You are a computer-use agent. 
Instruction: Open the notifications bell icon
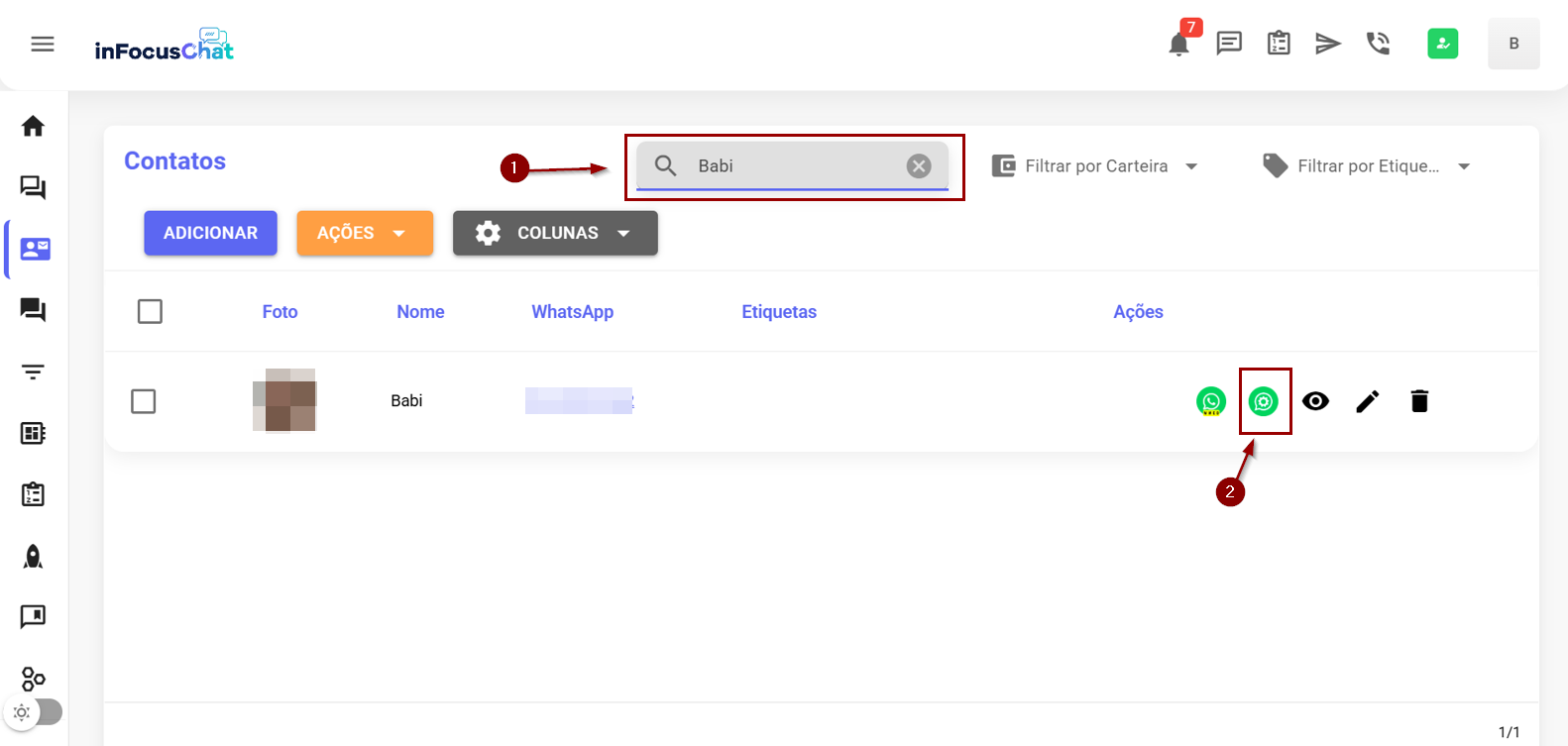click(1178, 45)
